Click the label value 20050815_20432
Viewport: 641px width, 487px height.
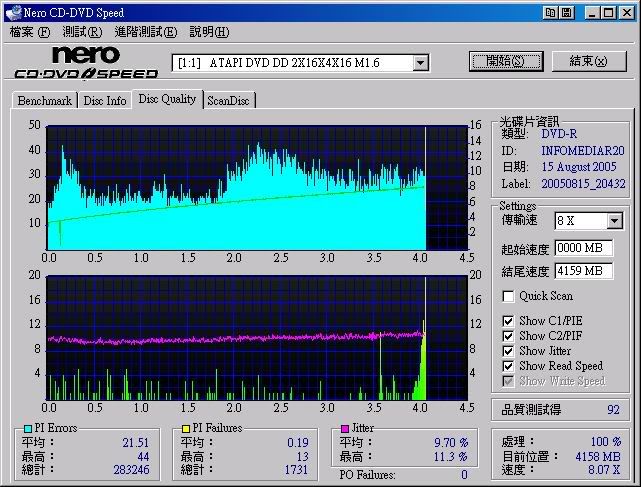pos(583,184)
